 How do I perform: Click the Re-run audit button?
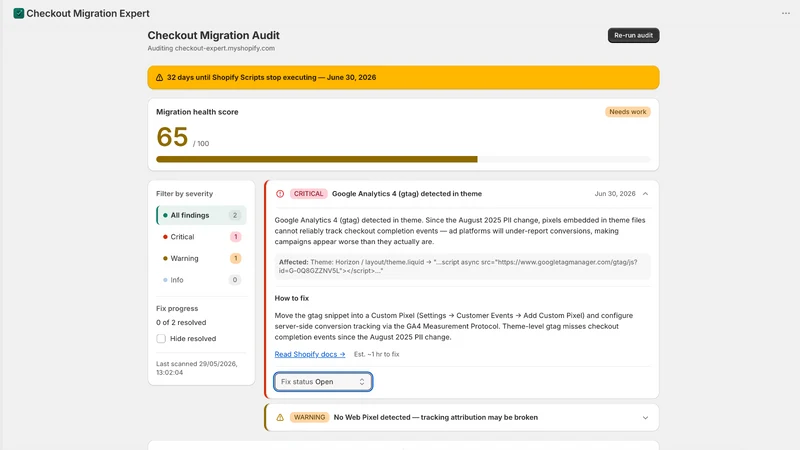point(633,35)
